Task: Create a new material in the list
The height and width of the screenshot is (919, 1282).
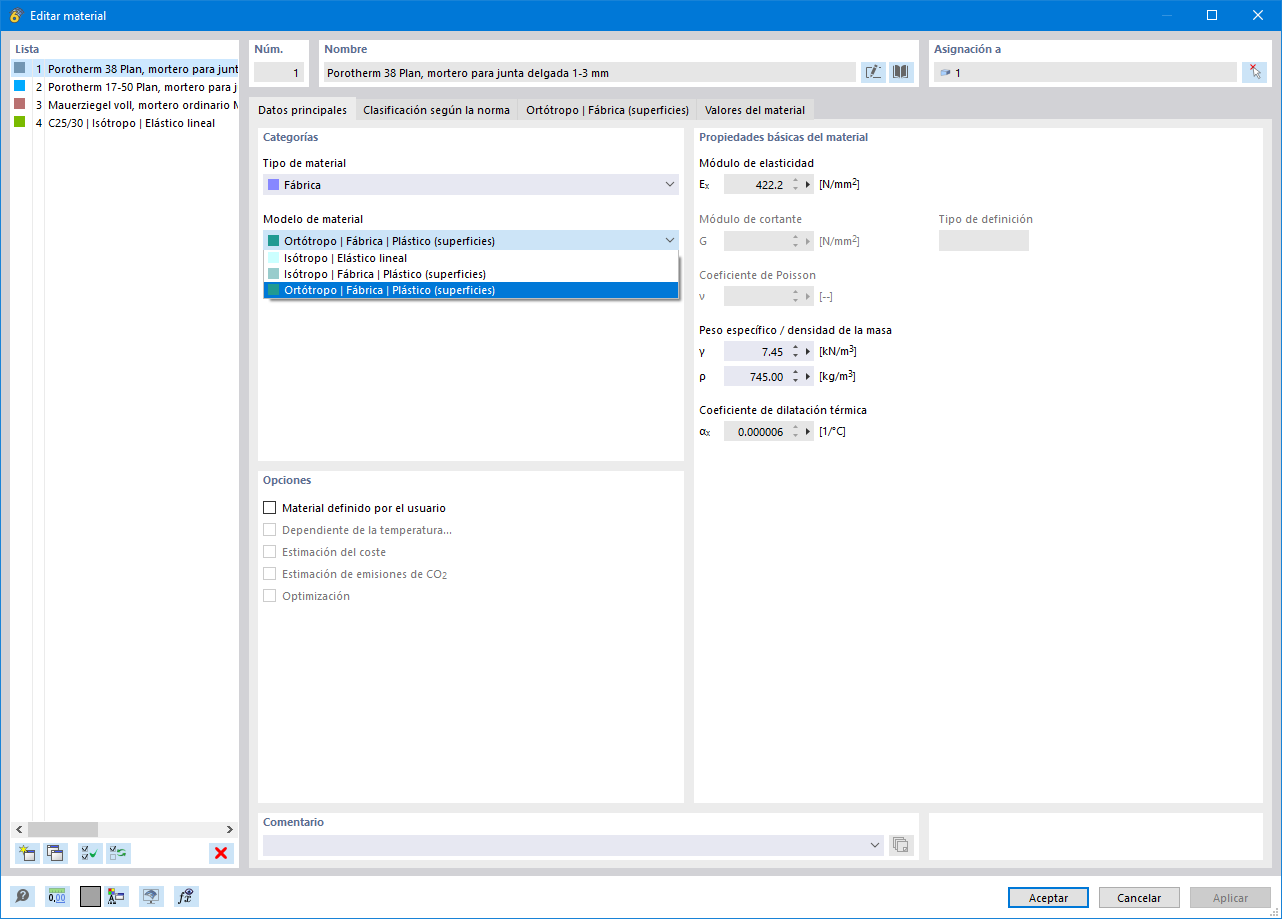Action: point(27,853)
